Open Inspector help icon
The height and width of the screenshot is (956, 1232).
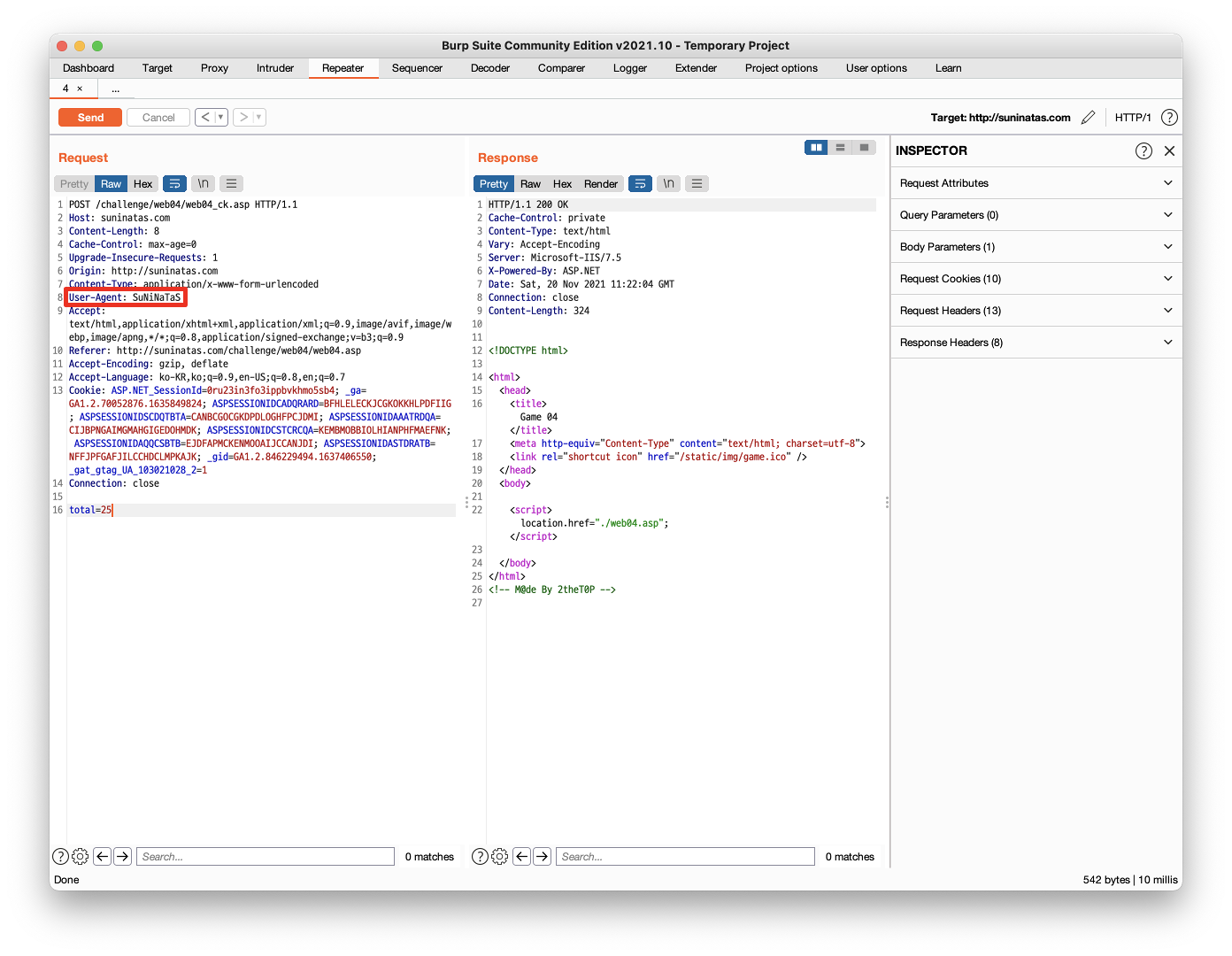pos(1143,150)
